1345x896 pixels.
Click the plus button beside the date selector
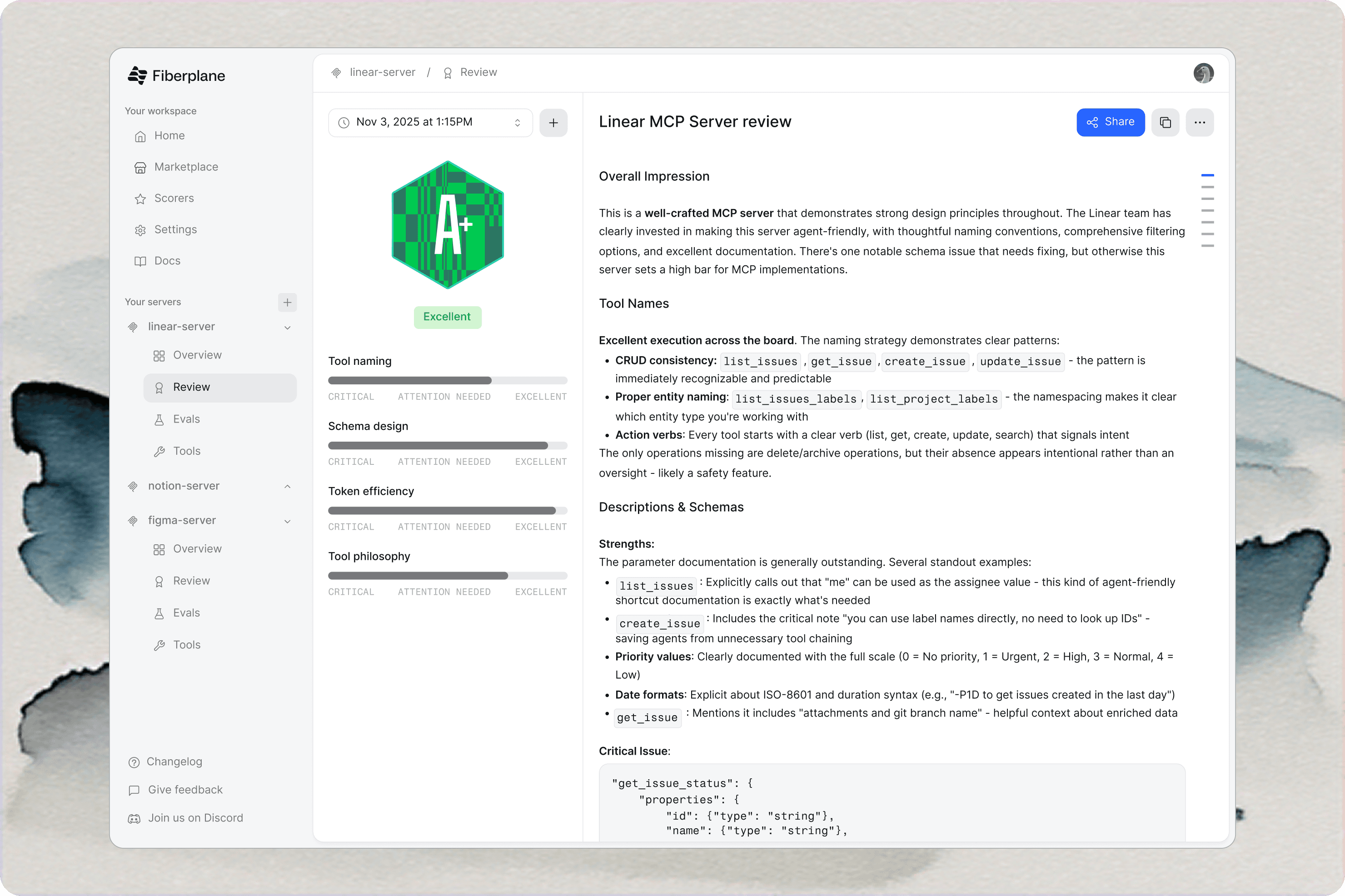553,122
